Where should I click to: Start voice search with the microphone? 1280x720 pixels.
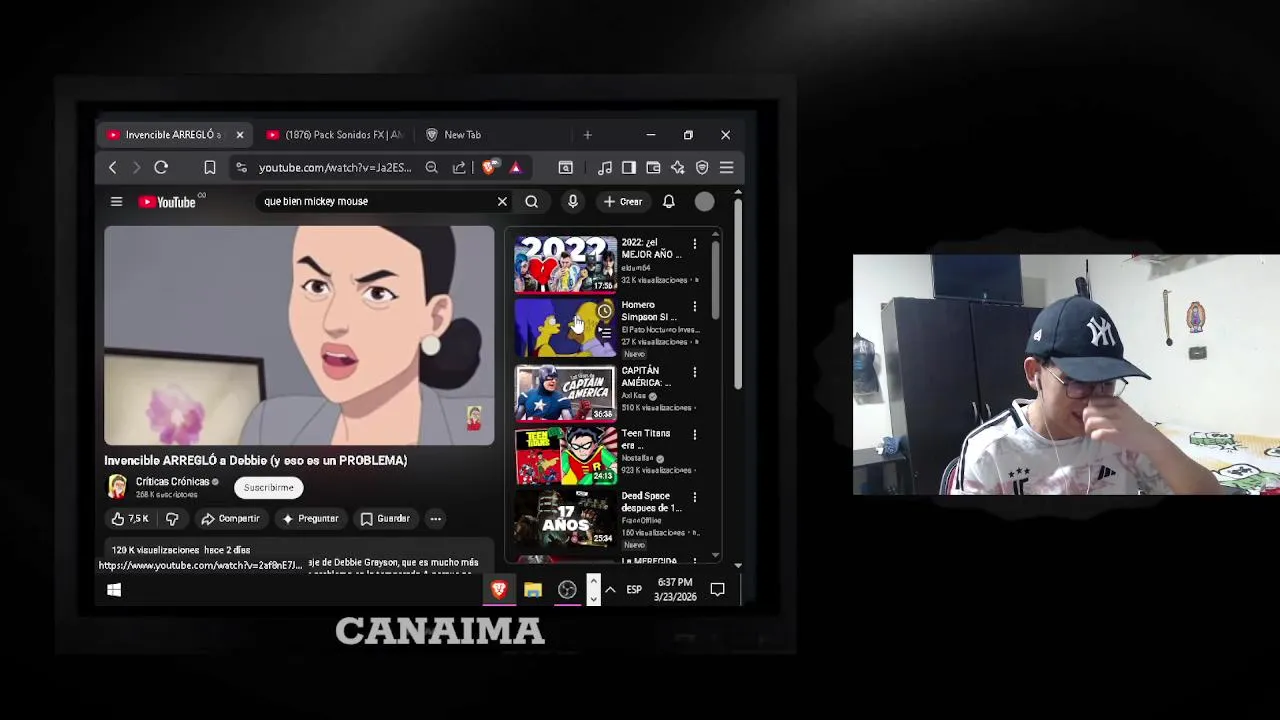coord(573,202)
